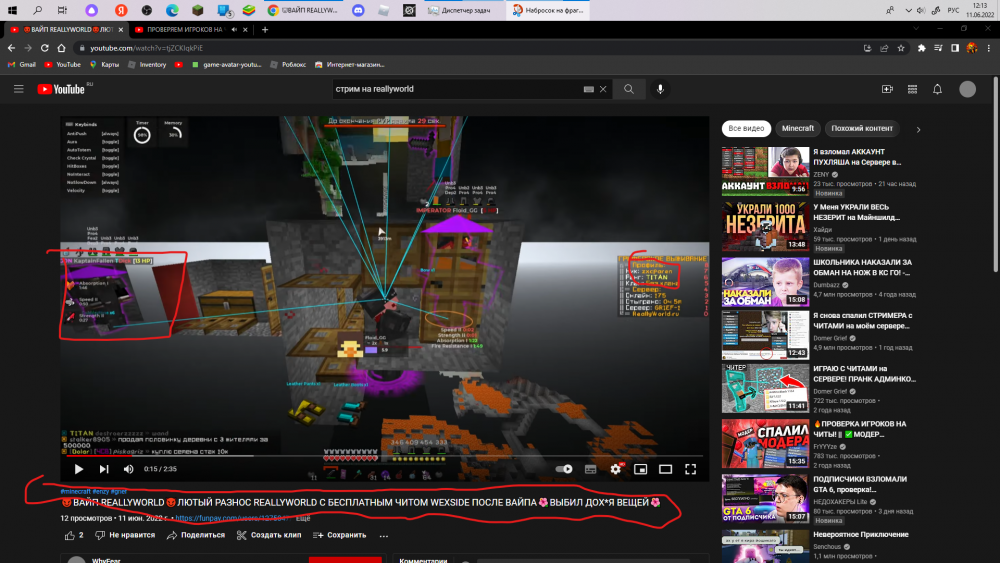Image resolution: width=1000 pixels, height=563 pixels.
Task: Open the three-dot more actions menu under the video
Action: (x=383, y=536)
